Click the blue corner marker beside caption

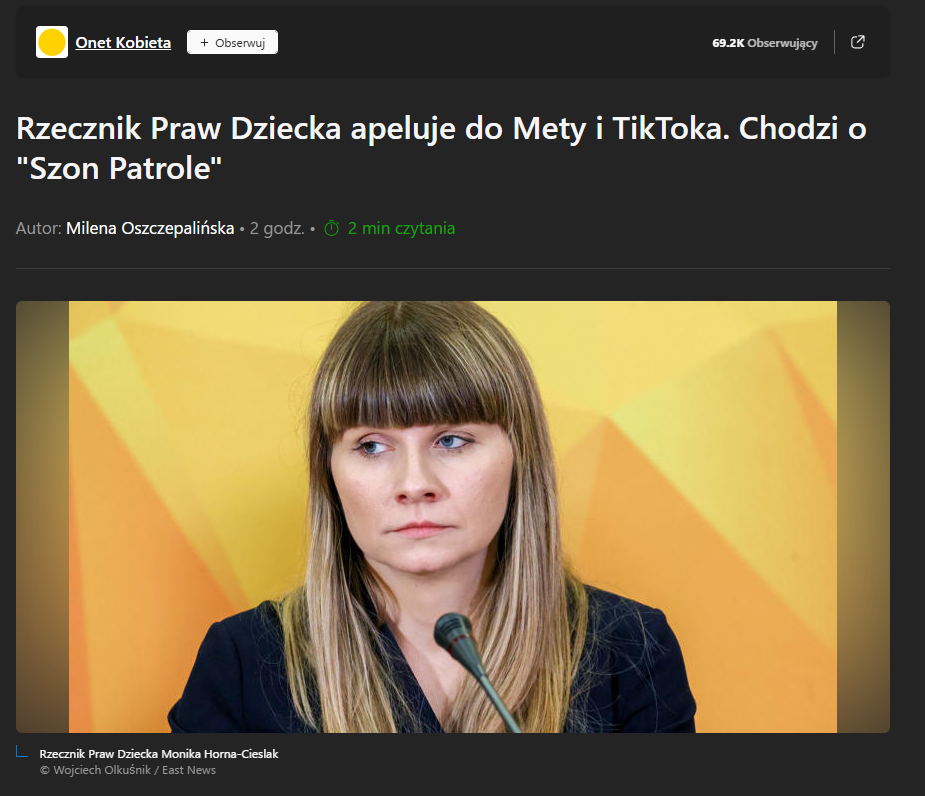[x=22, y=752]
